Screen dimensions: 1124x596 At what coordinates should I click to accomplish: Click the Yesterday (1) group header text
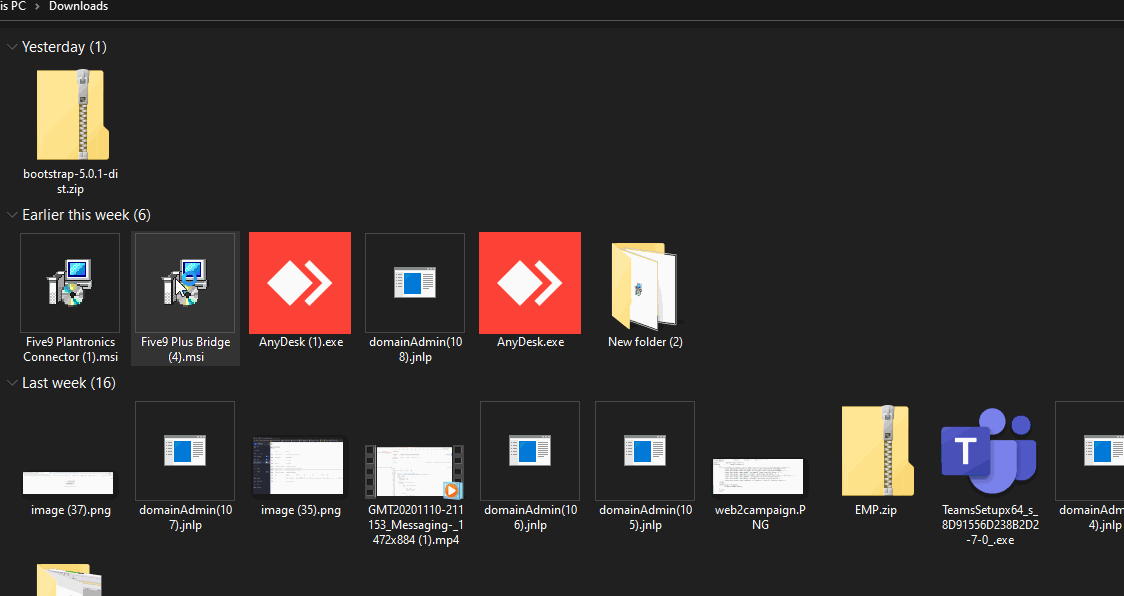coord(65,47)
